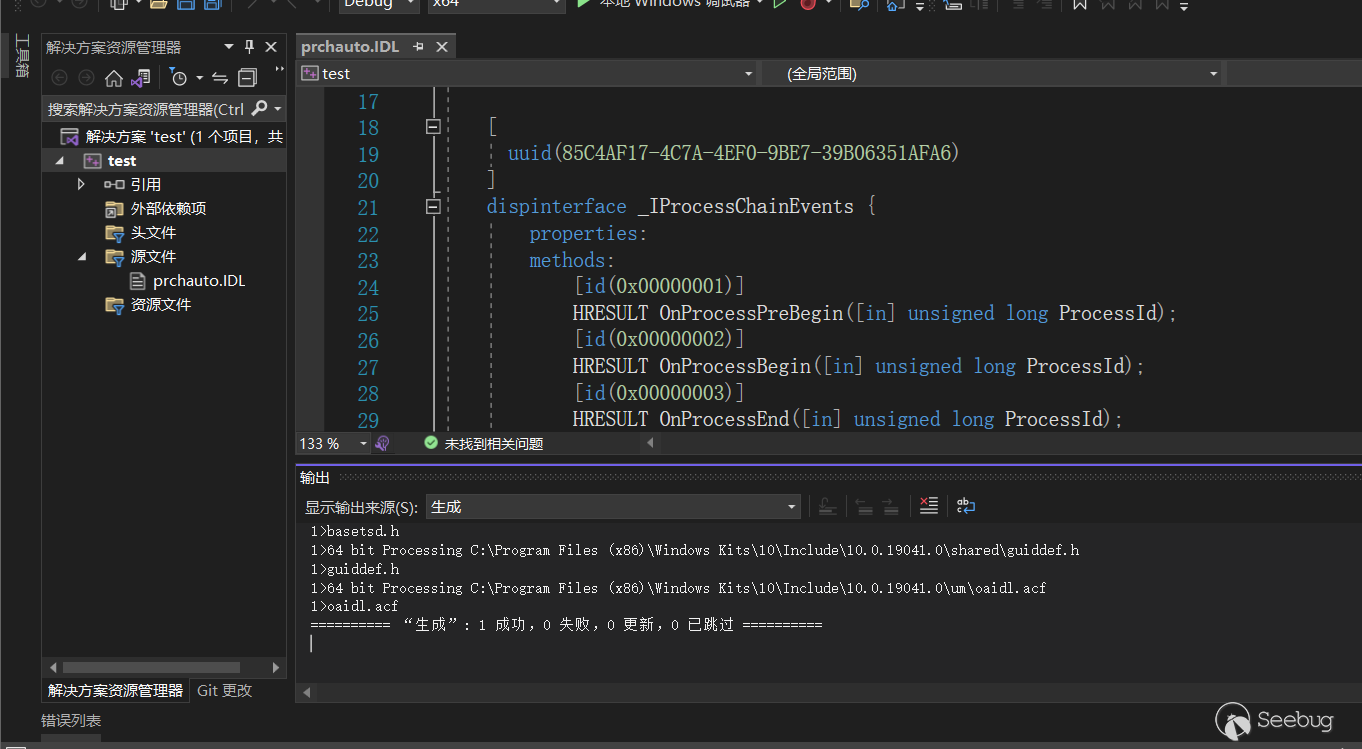Switch to the Git 更改 tab

coord(225,690)
